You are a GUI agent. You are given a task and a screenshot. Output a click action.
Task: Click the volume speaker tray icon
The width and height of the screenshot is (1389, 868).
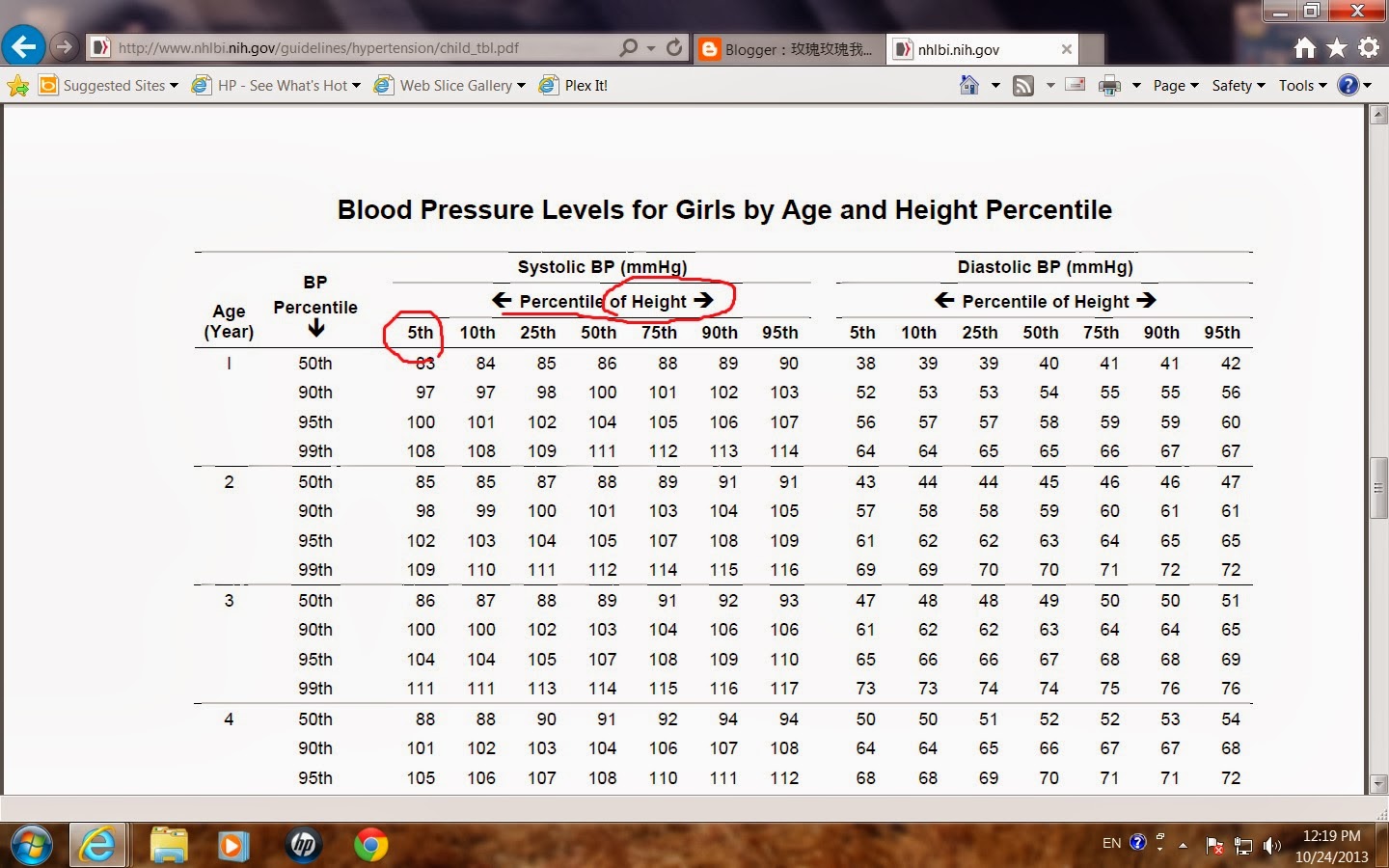click(1272, 846)
